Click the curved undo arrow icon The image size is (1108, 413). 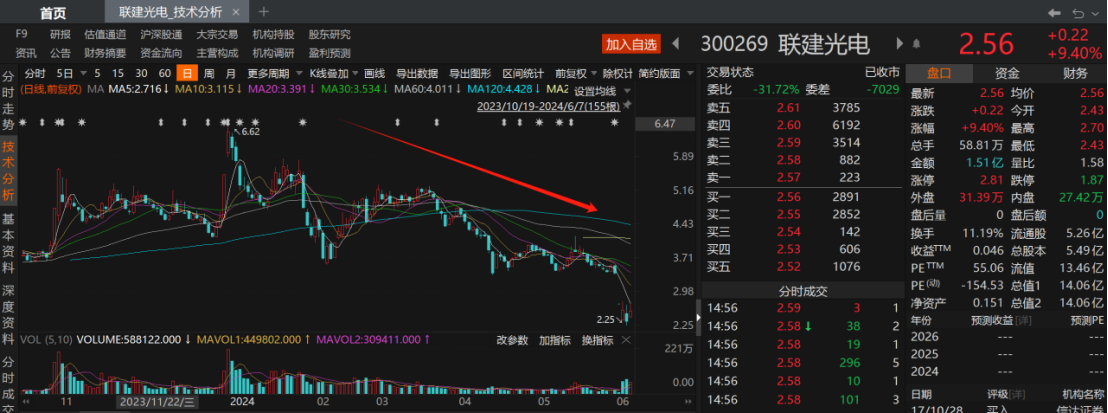point(1078,13)
